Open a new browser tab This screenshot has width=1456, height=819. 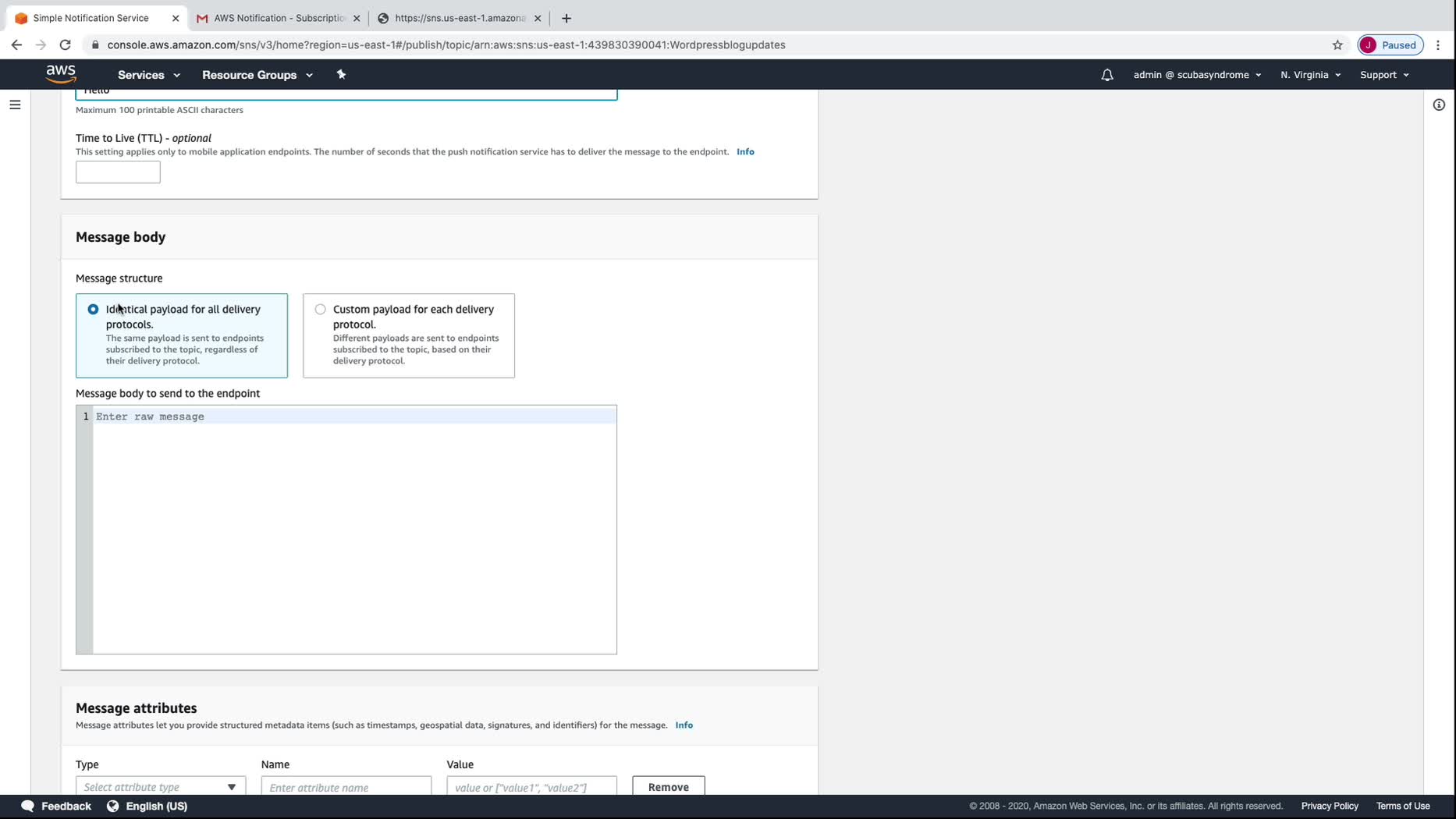click(566, 18)
